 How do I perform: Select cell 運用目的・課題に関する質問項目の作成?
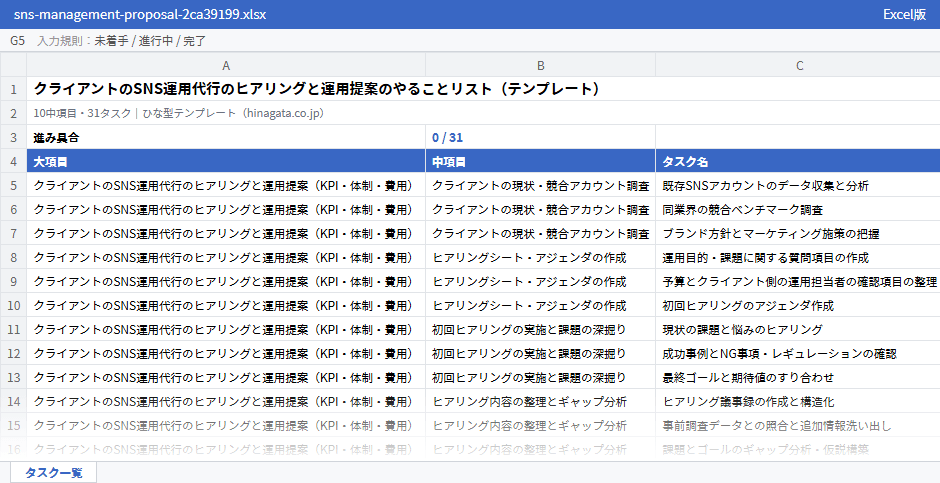(798, 257)
